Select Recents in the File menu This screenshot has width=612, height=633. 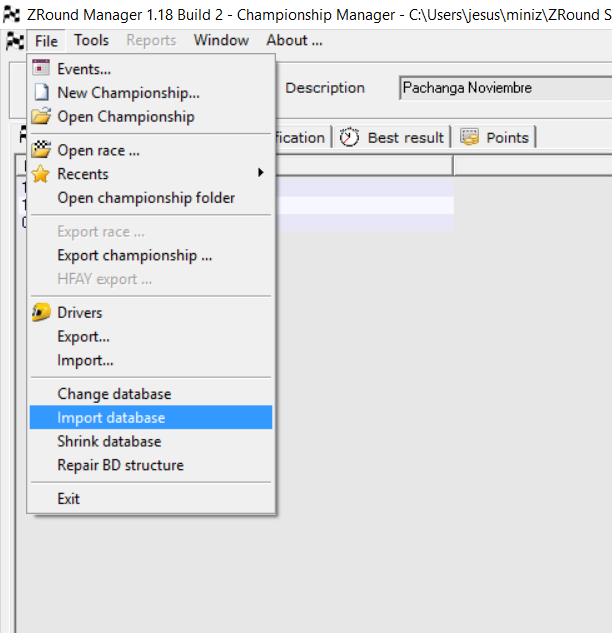coord(151,174)
